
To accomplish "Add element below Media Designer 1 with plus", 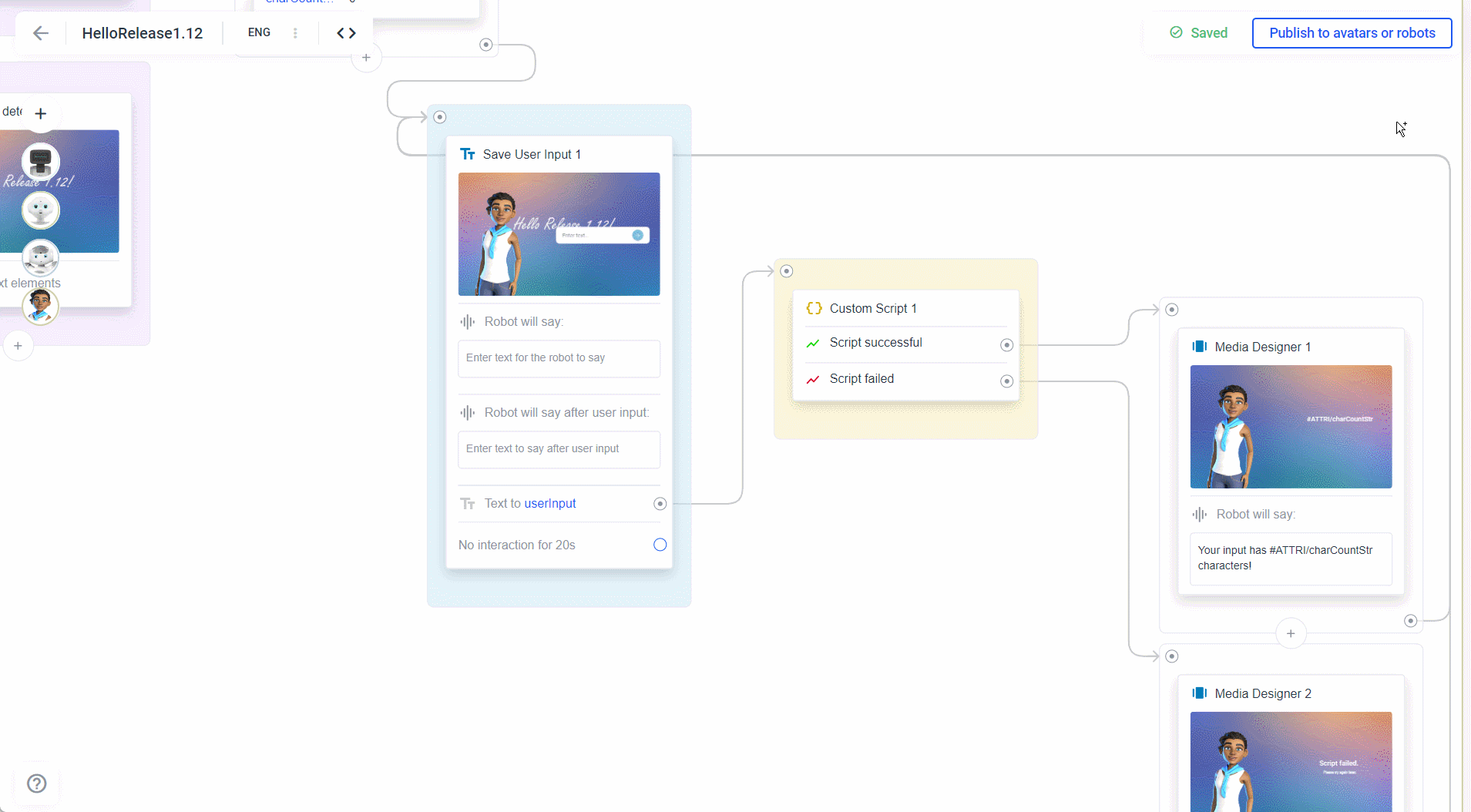I will [1291, 633].
